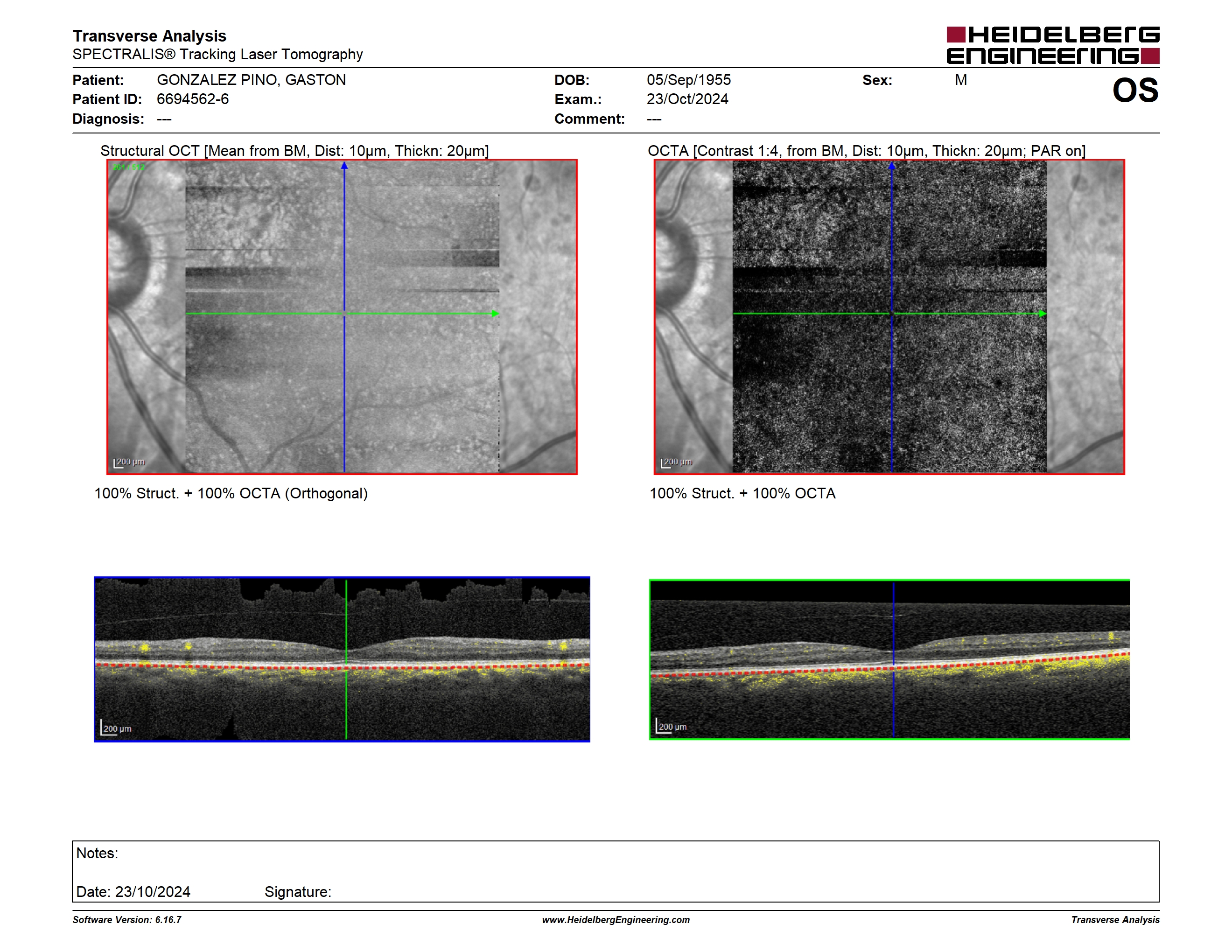Click the Sex value M
The height and width of the screenshot is (952, 1232).
(961, 80)
